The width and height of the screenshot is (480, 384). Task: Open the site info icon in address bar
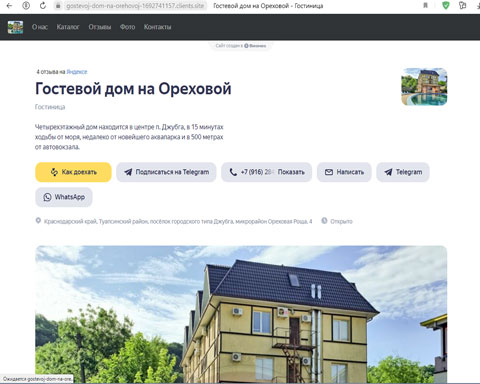(26, 6)
